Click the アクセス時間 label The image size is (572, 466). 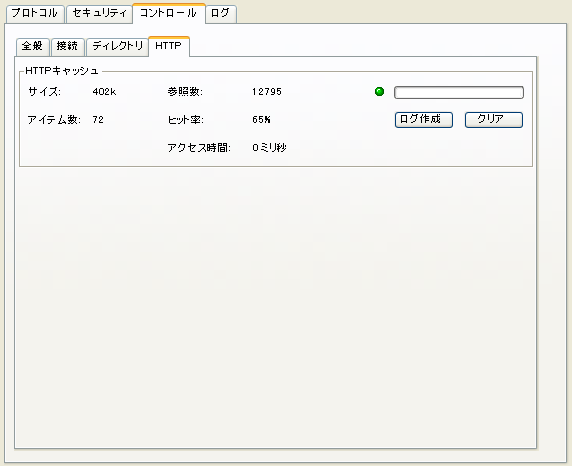199,148
